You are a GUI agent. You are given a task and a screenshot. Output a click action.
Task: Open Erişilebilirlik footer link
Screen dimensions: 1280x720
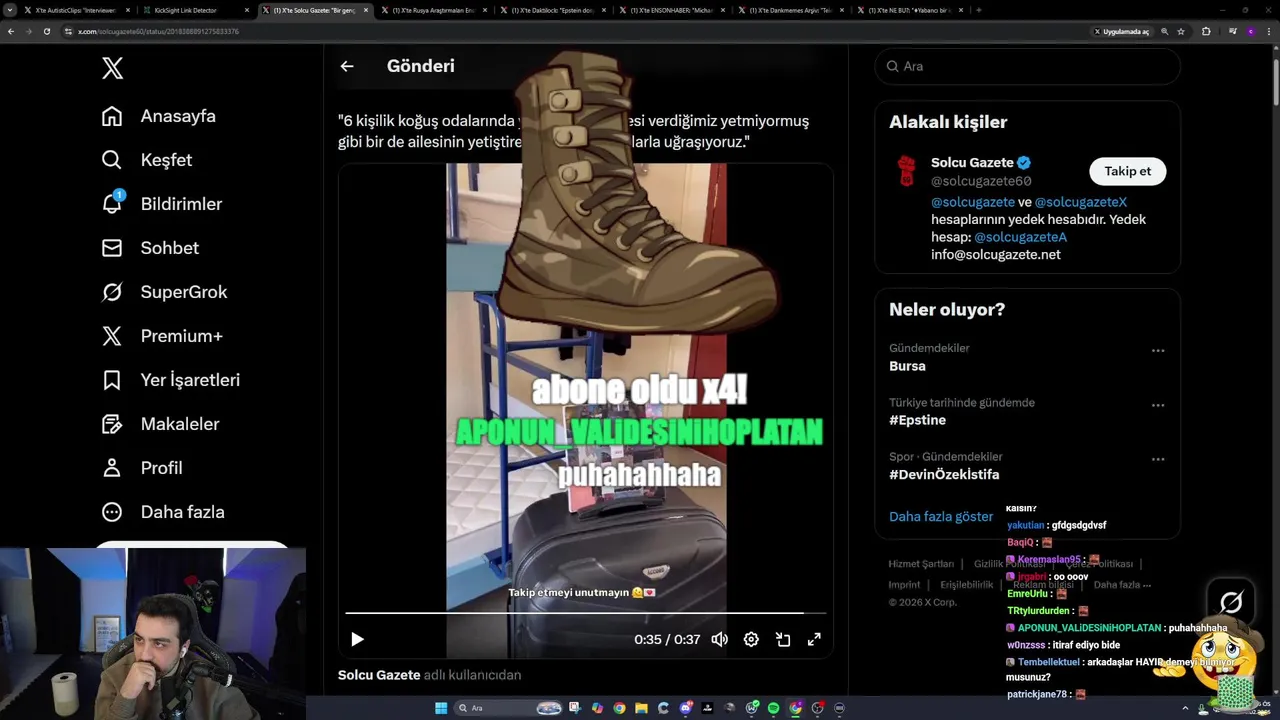(x=966, y=585)
